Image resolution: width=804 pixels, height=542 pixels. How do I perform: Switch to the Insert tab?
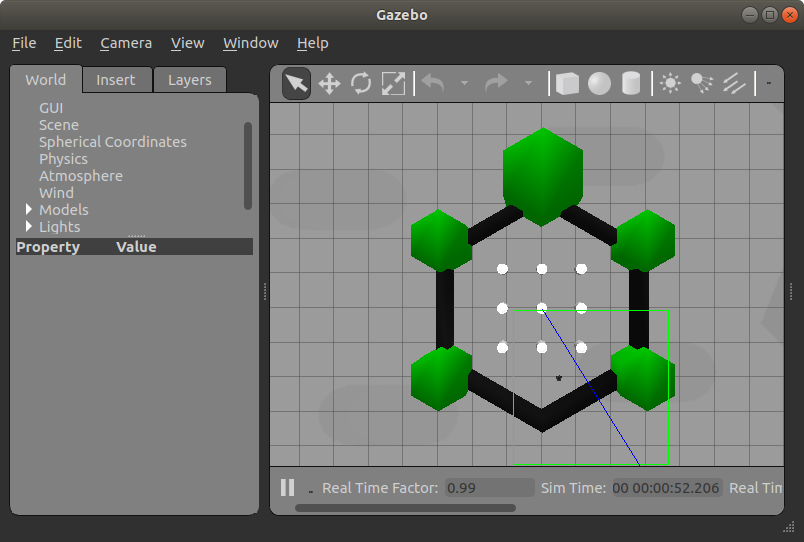coord(116,80)
